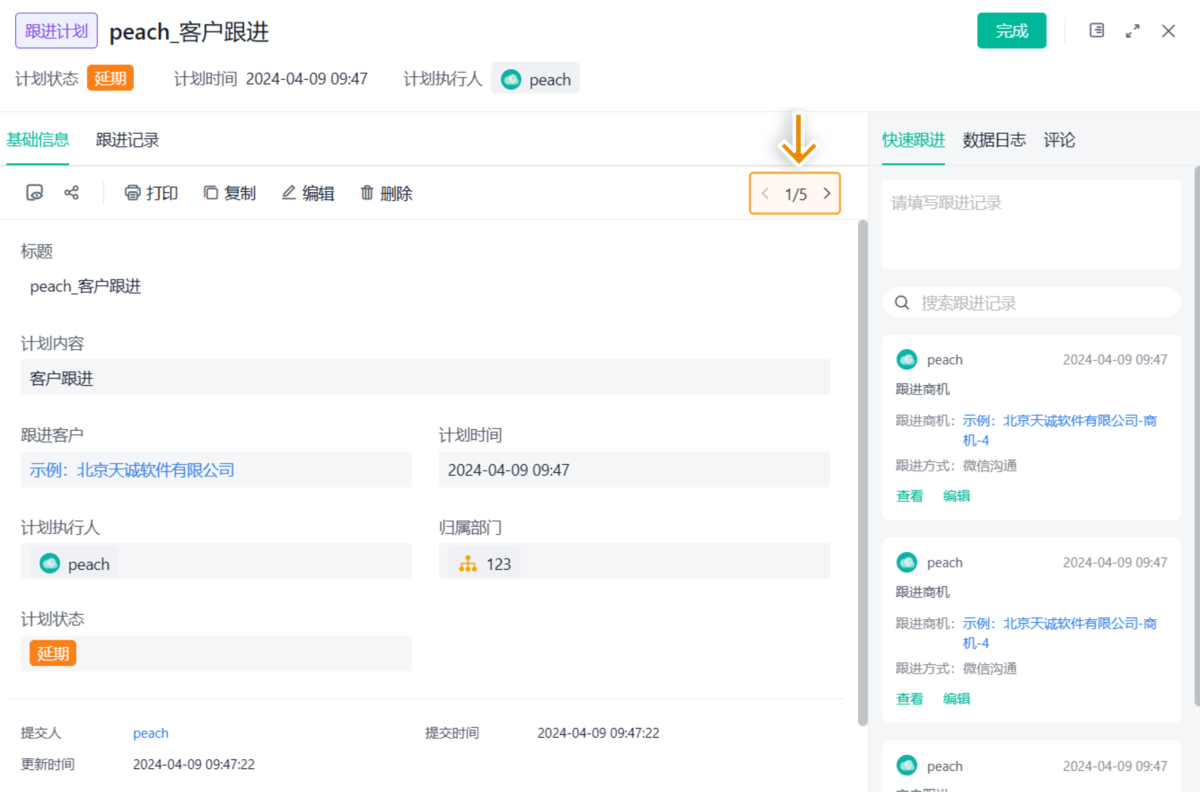This screenshot has height=792, width=1200.
Task: Click the 更新时间 value 2024-04-09 09:47:22
Action: [x=194, y=764]
